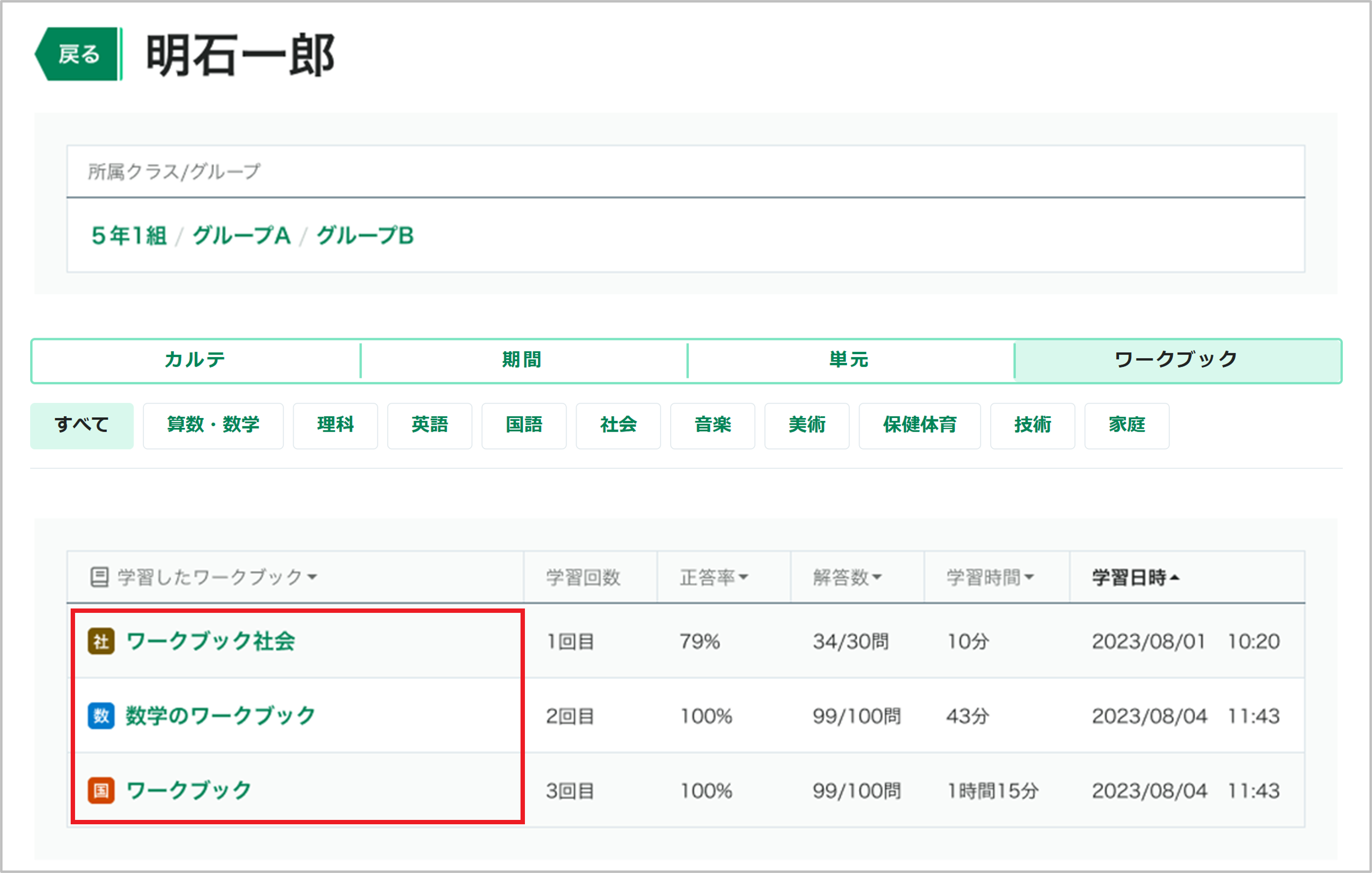Viewport: 1372px width, 873px height.
Task: Click the blue 数 subject icon
Action: [x=101, y=716]
